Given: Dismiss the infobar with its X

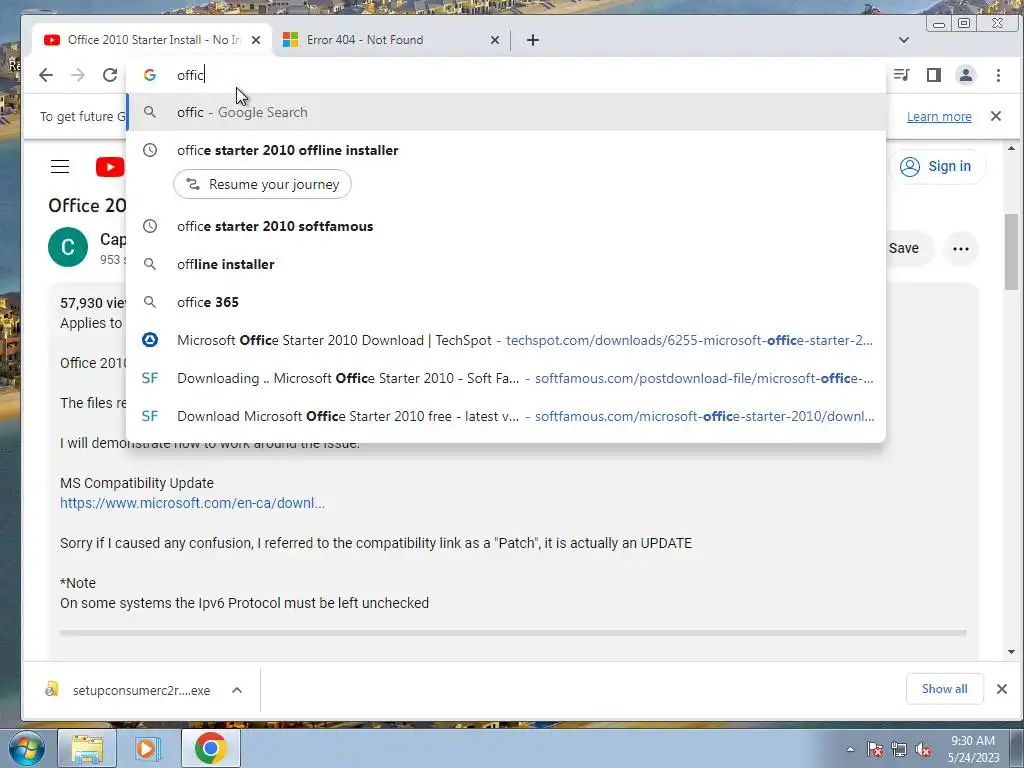Looking at the screenshot, I should click(995, 116).
